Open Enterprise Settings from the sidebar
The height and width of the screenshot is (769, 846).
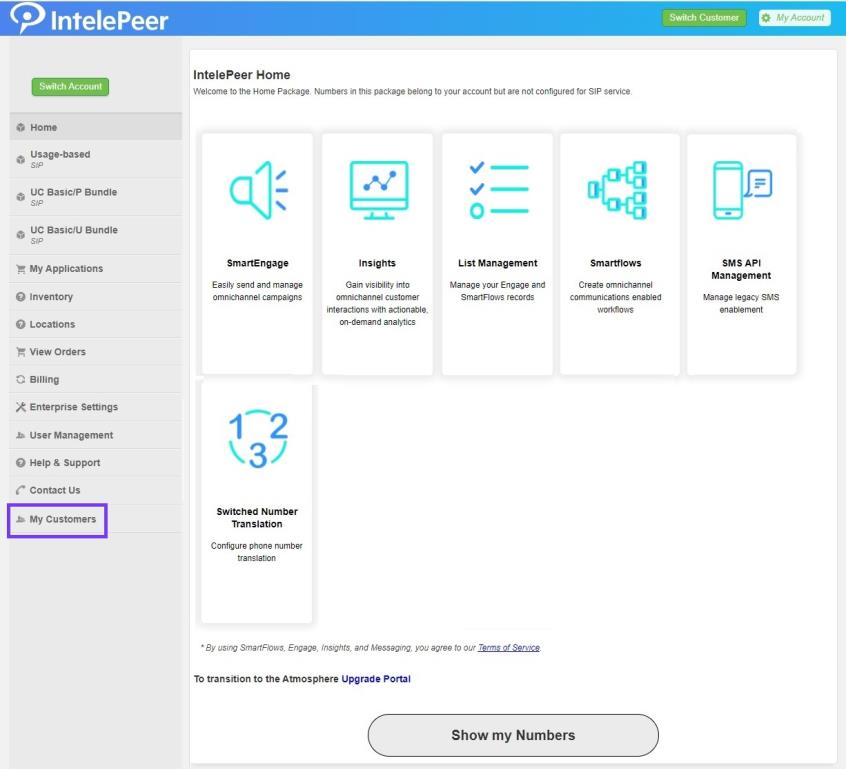tap(95, 407)
